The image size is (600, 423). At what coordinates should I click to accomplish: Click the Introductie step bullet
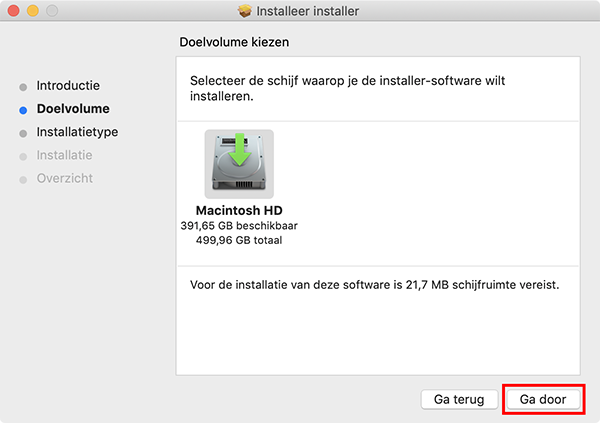pos(23,86)
